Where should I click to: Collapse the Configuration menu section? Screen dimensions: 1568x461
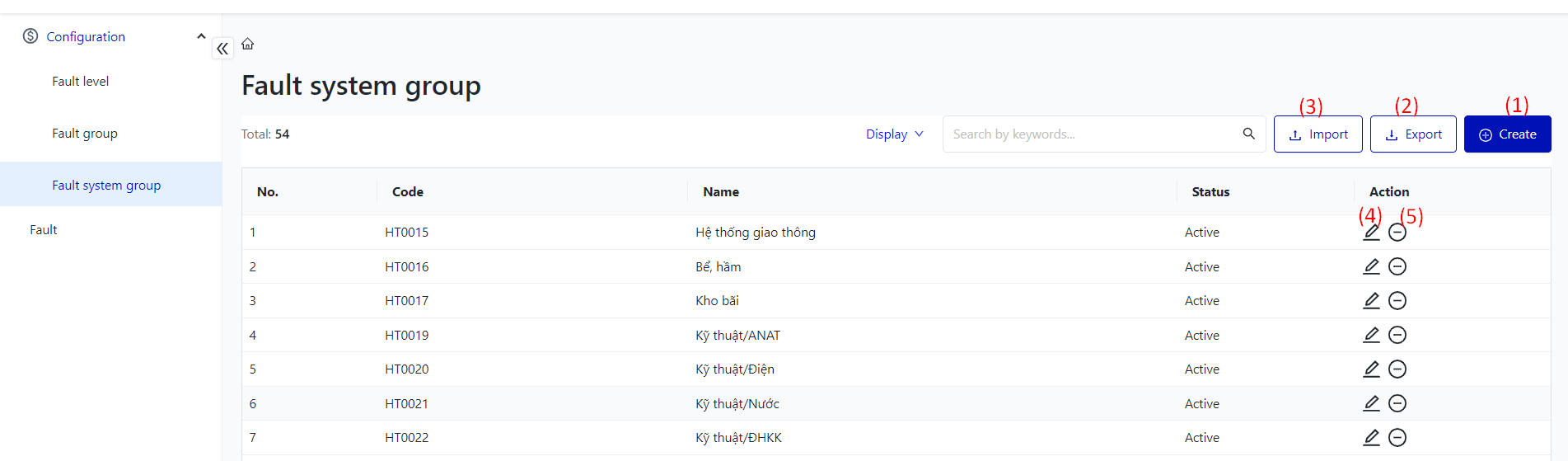point(201,36)
